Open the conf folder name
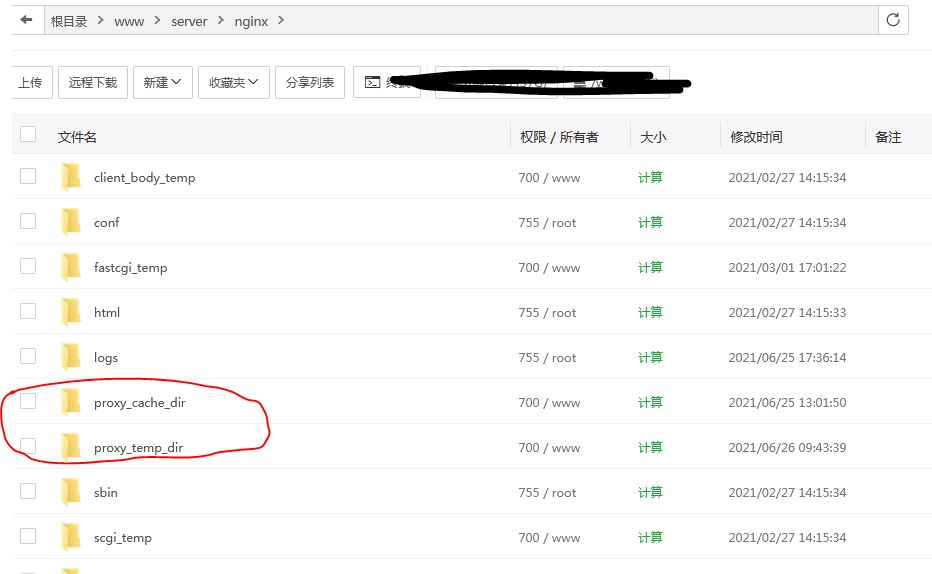932x574 pixels. [106, 223]
